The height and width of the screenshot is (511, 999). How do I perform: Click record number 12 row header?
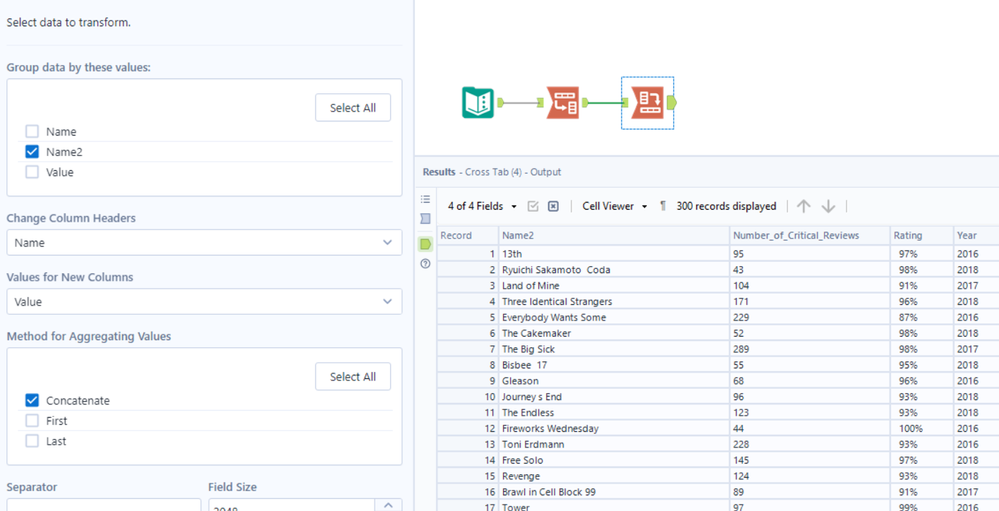pos(468,428)
